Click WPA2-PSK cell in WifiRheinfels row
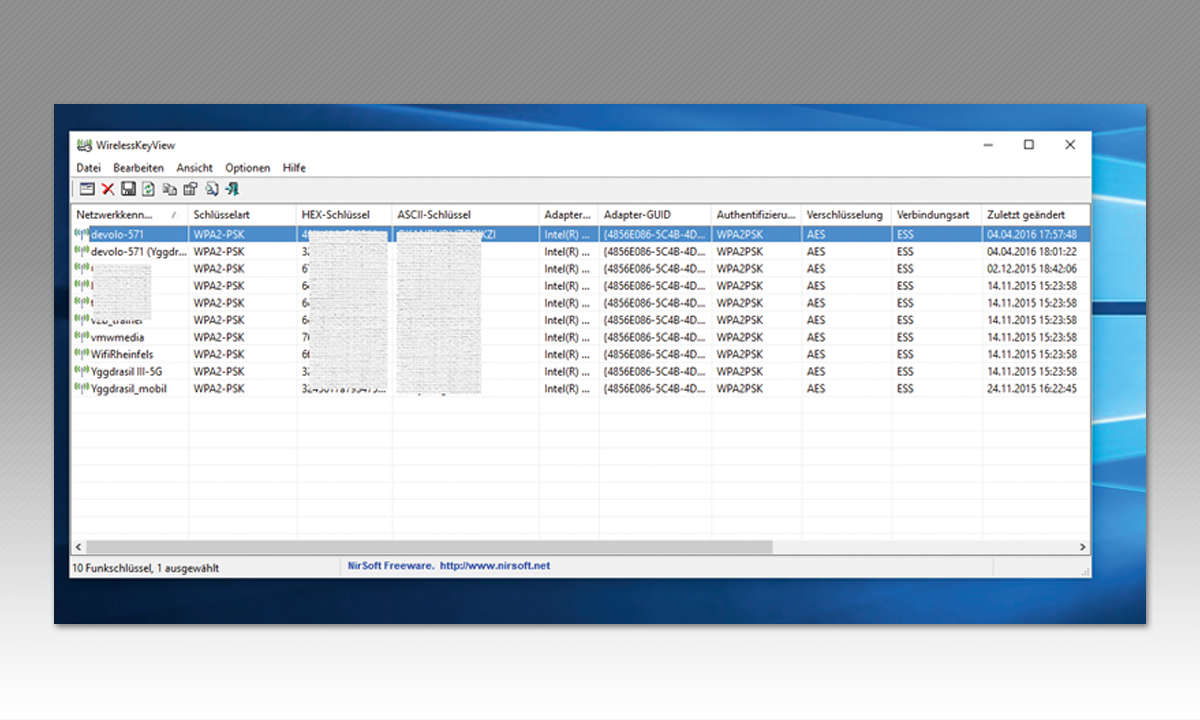Image resolution: width=1200 pixels, height=720 pixels. coord(218,354)
